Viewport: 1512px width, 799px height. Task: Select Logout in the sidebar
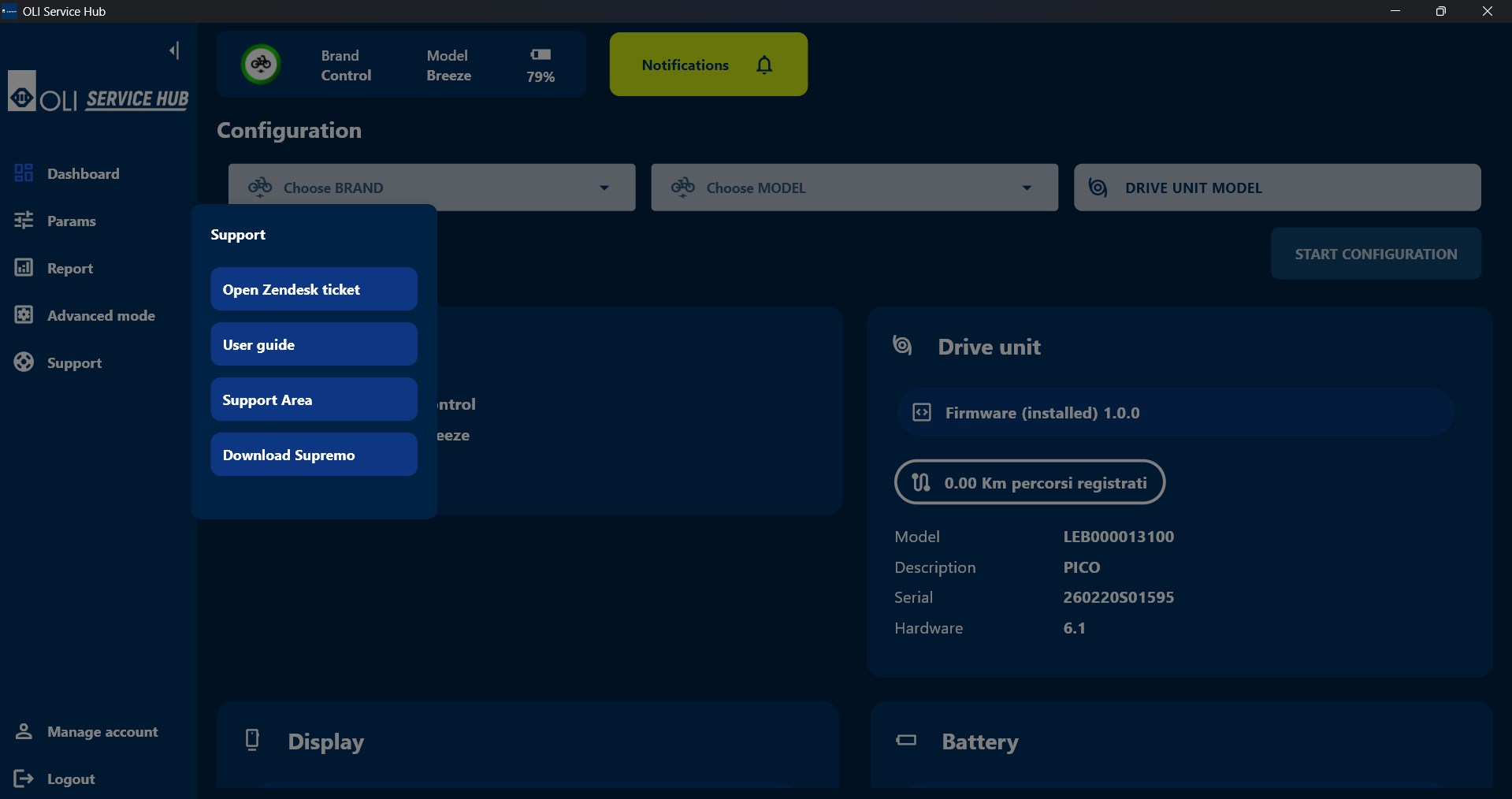coord(71,779)
